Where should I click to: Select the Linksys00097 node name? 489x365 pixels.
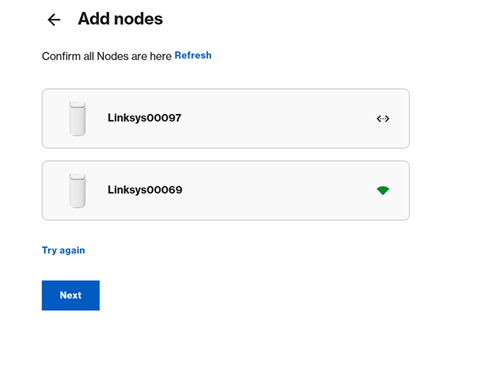tap(144, 118)
